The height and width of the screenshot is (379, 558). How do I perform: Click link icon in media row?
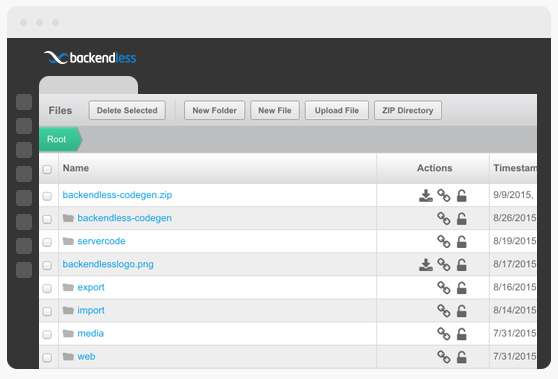click(444, 334)
